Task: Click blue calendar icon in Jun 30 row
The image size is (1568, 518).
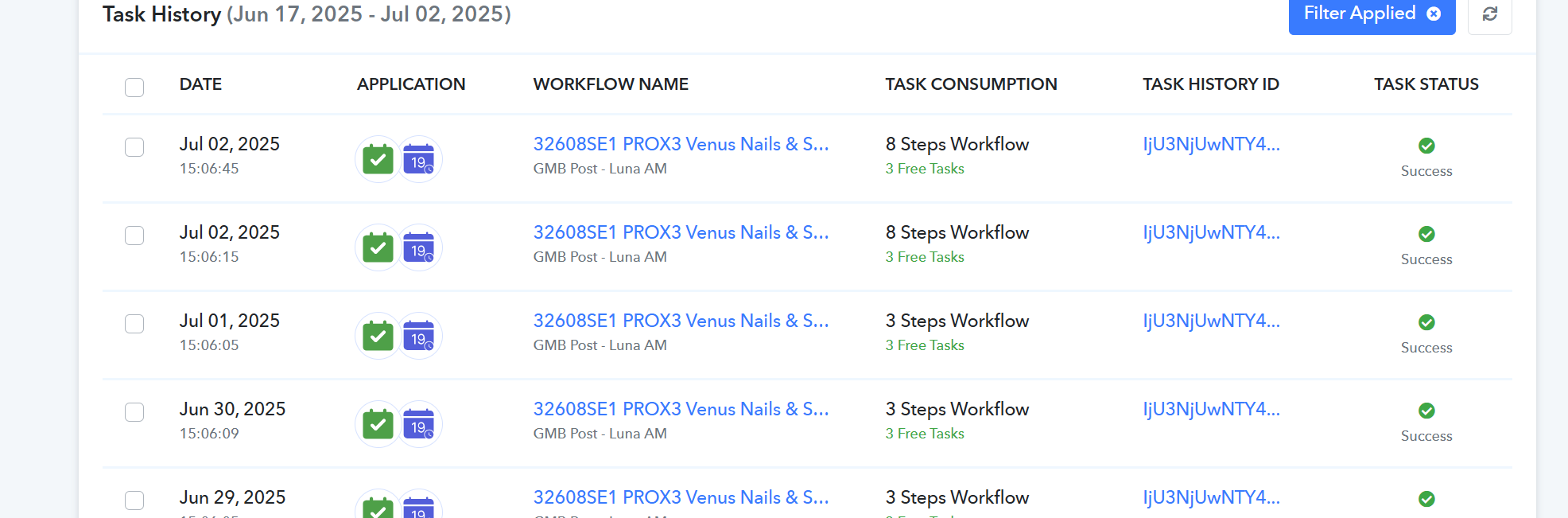Action: pos(419,424)
